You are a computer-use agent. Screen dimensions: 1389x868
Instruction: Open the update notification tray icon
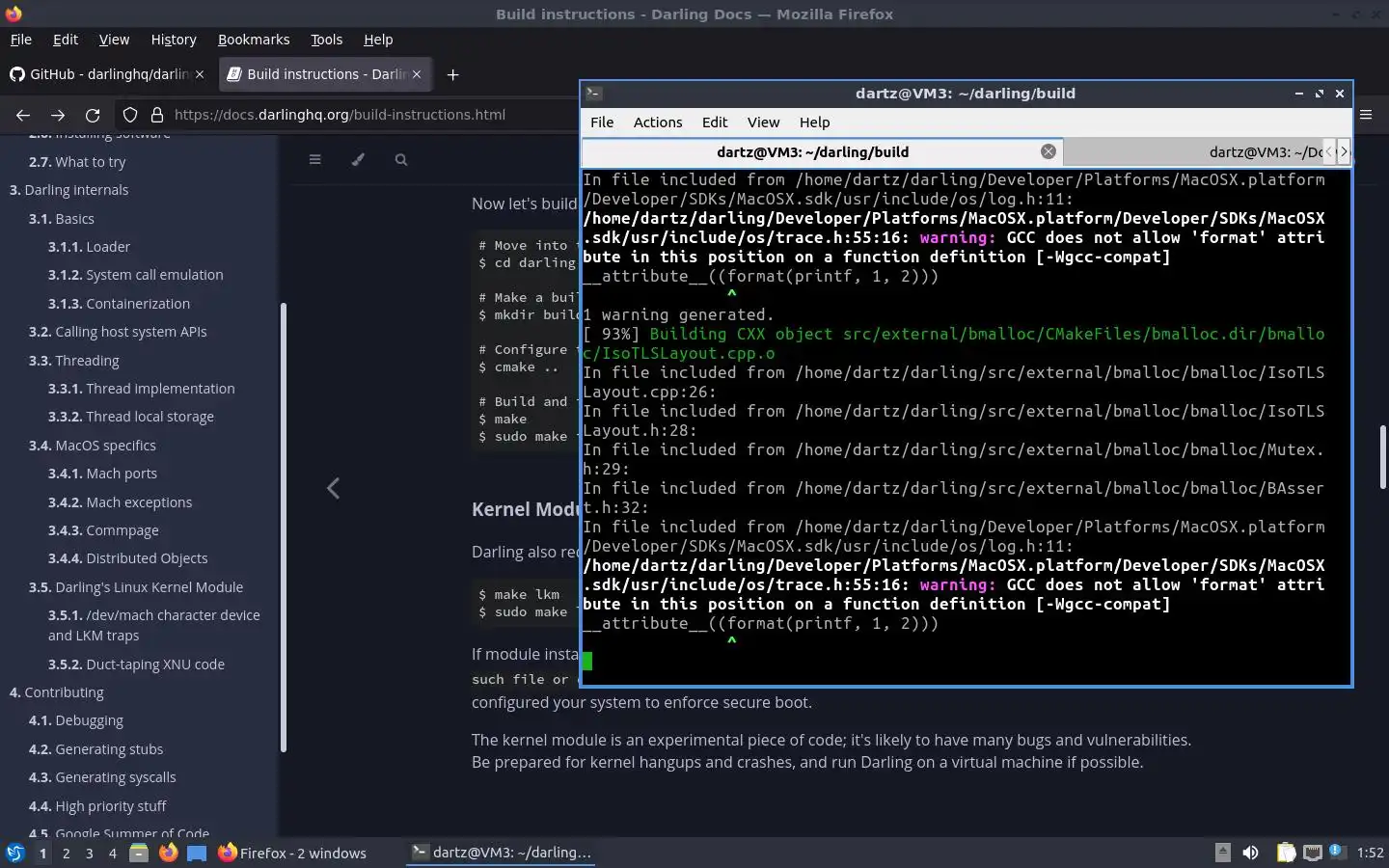(x=1337, y=851)
